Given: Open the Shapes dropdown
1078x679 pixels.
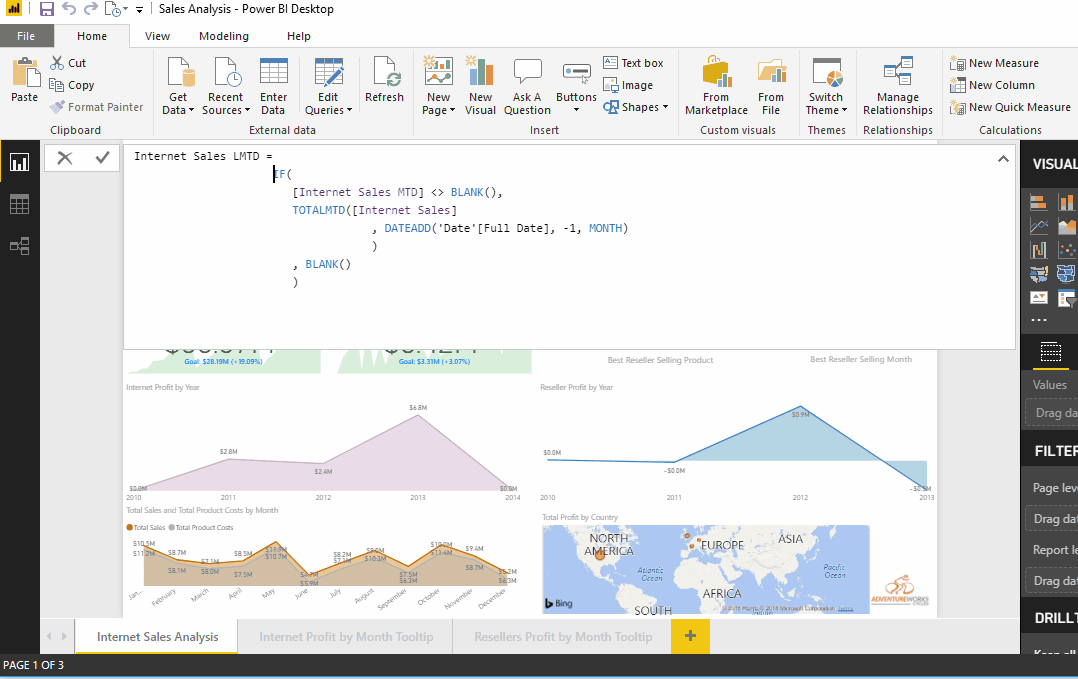Looking at the screenshot, I should tap(666, 107).
